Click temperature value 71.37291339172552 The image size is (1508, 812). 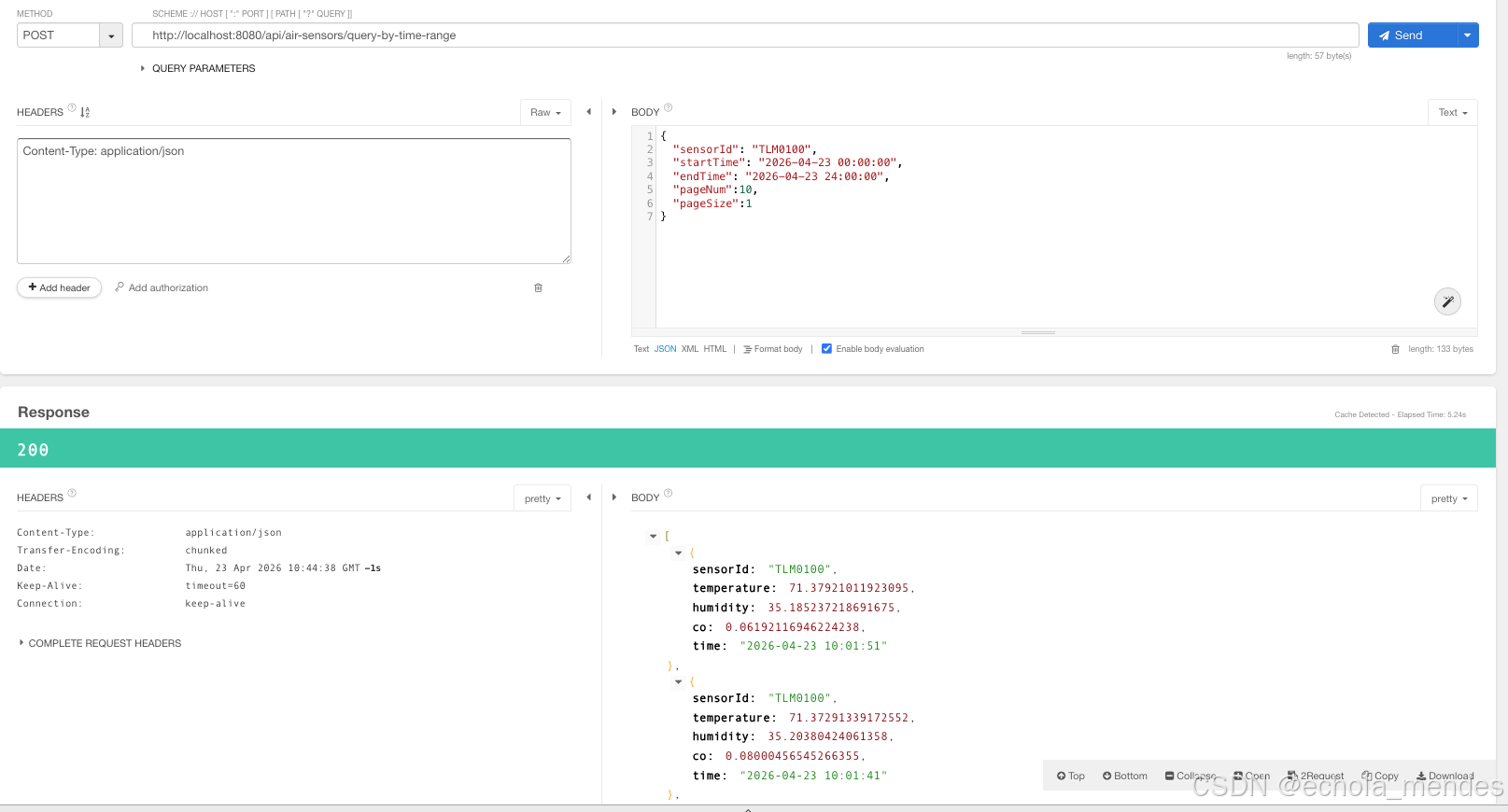[x=849, y=718]
